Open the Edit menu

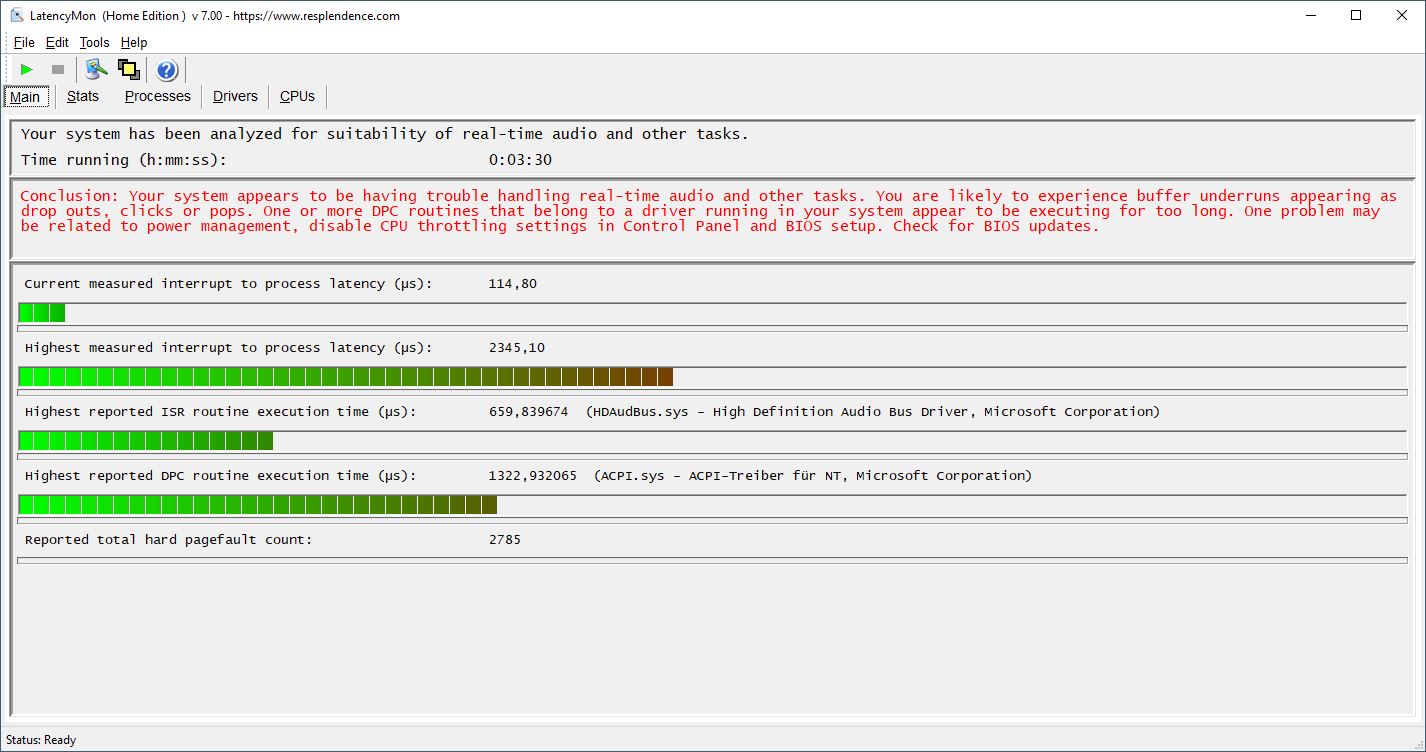click(x=57, y=42)
